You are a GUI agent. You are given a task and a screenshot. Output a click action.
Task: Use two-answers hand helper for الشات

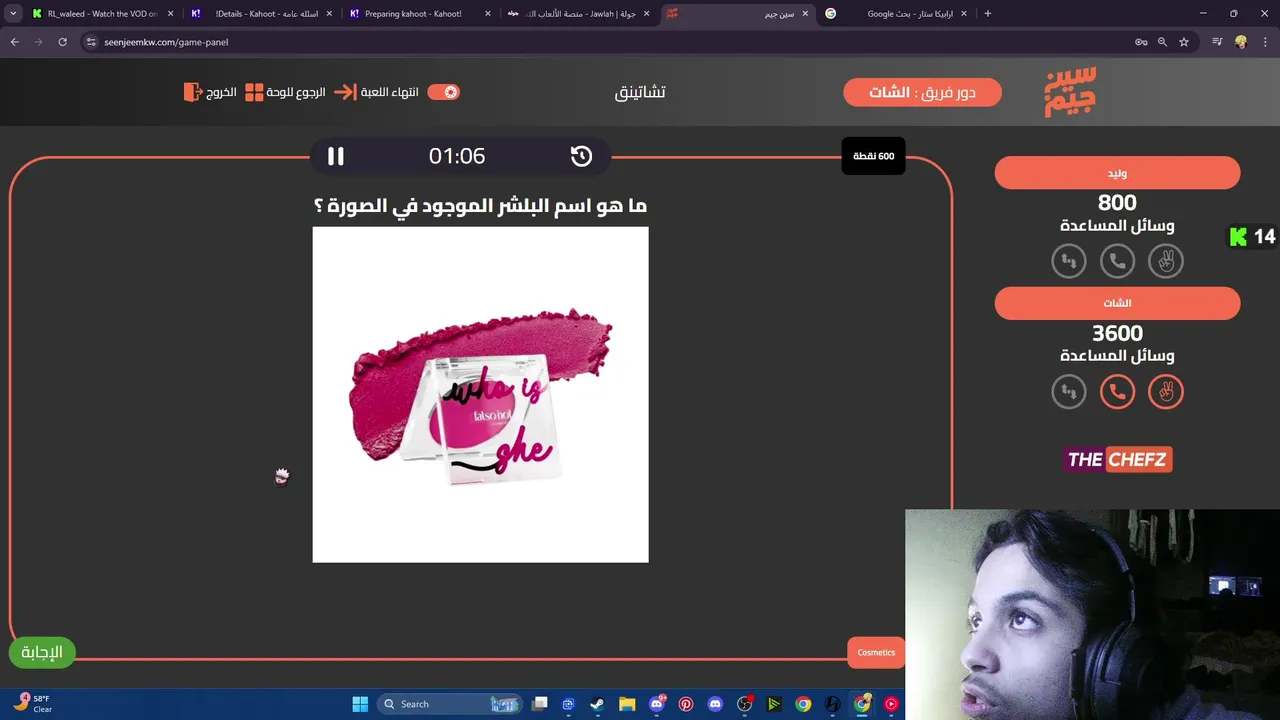coord(1165,391)
